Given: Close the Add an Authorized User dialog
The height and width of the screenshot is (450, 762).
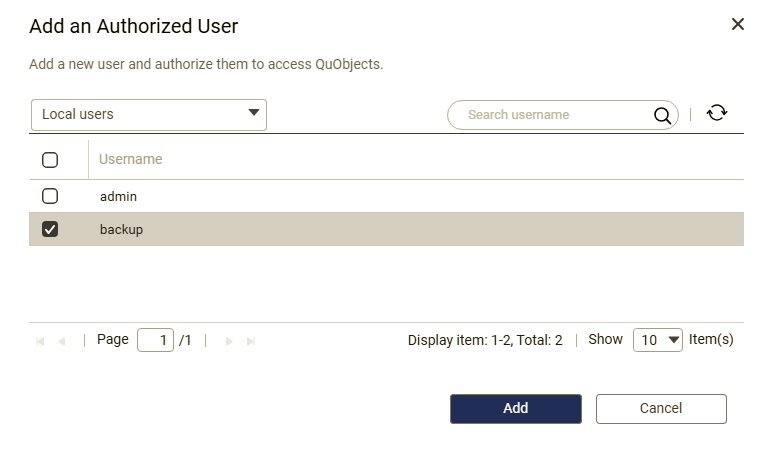Looking at the screenshot, I should click(x=738, y=24).
